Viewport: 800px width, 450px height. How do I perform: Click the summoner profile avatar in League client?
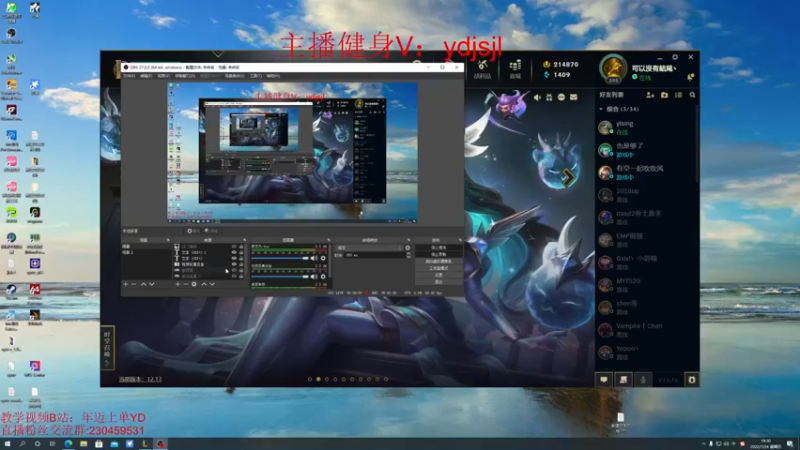coord(613,68)
